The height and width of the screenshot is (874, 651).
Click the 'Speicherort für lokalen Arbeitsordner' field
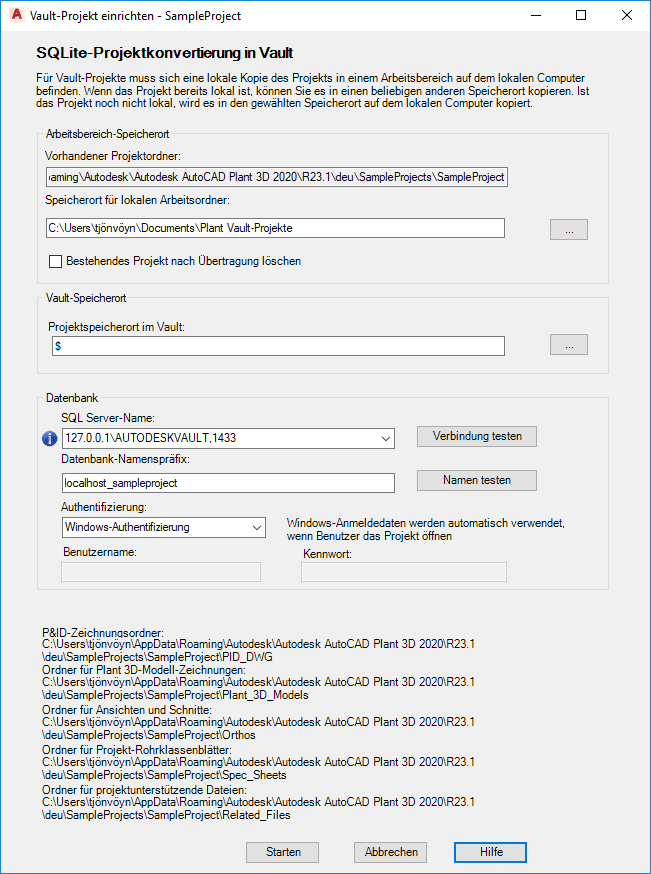pos(275,228)
